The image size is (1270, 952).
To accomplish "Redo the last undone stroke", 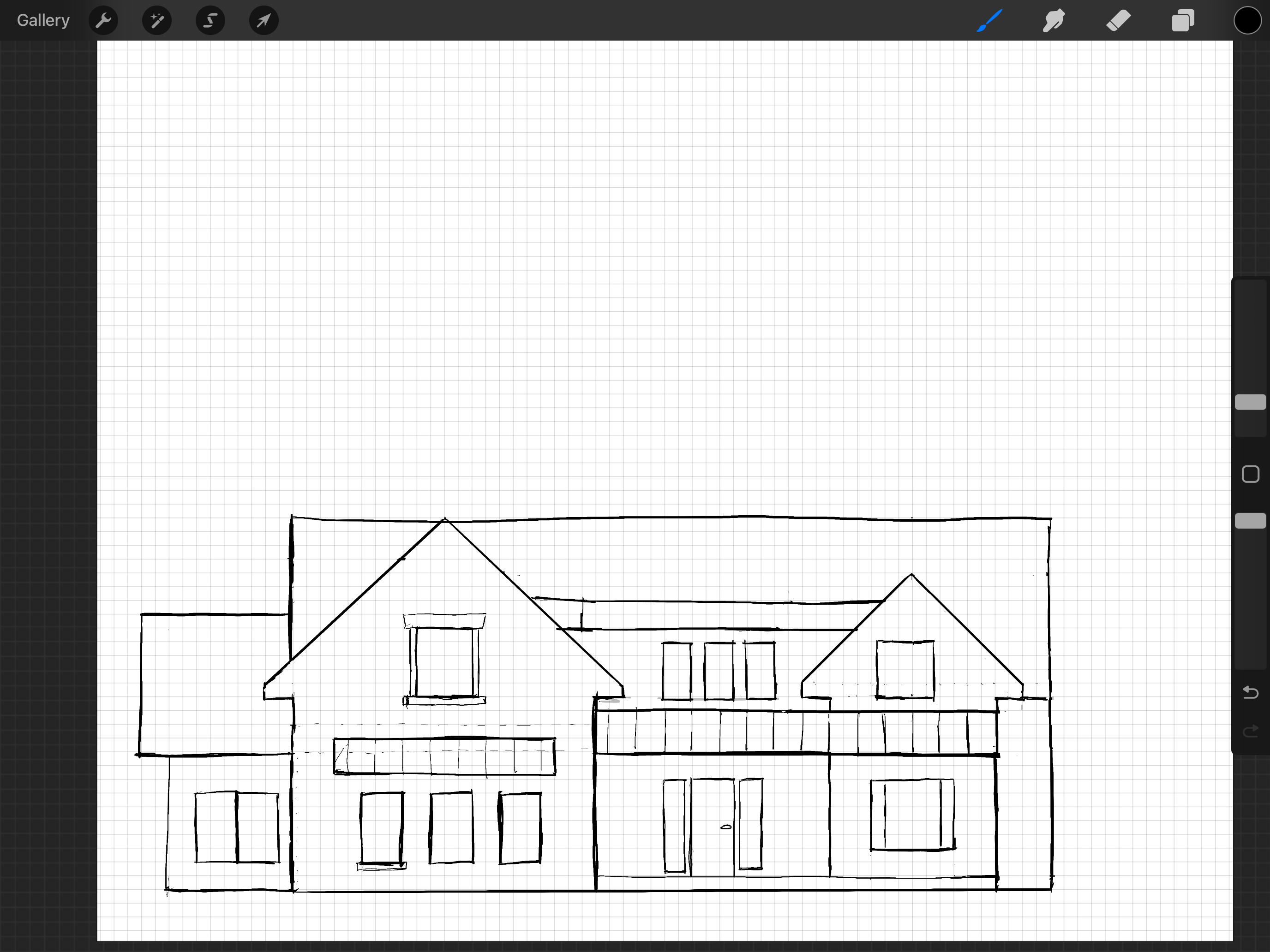I will coord(1251,731).
